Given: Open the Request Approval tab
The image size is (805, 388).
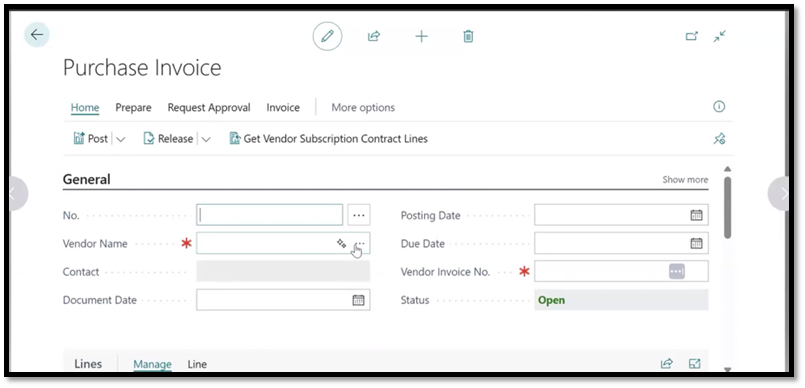Looking at the screenshot, I should point(209,107).
